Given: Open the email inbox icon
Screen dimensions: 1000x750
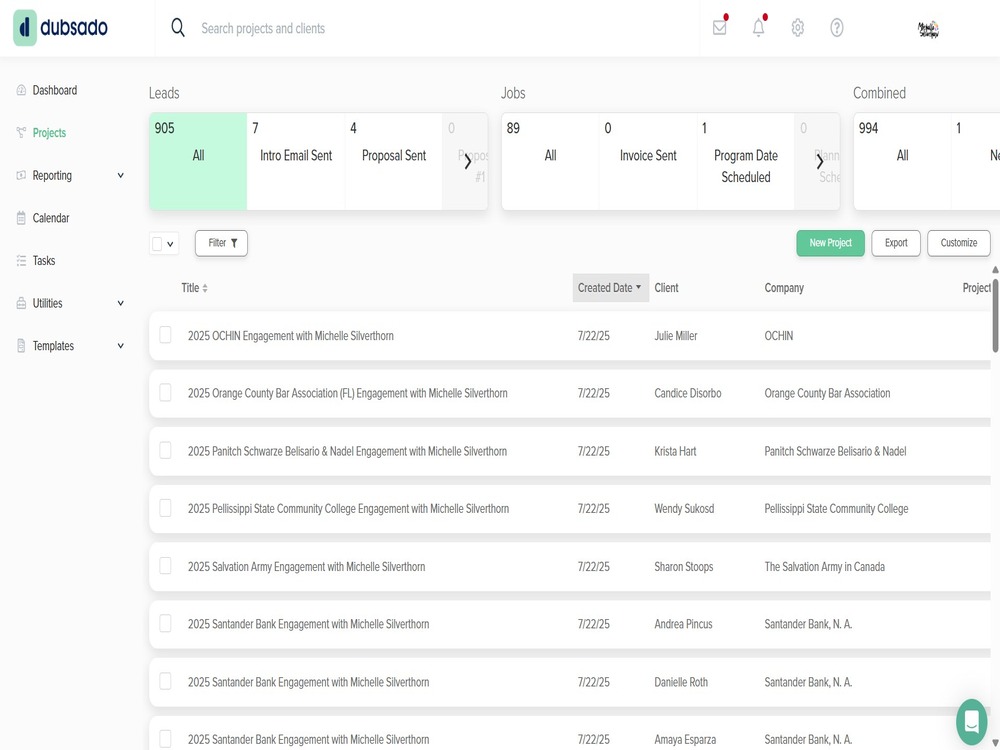Looking at the screenshot, I should click(719, 27).
